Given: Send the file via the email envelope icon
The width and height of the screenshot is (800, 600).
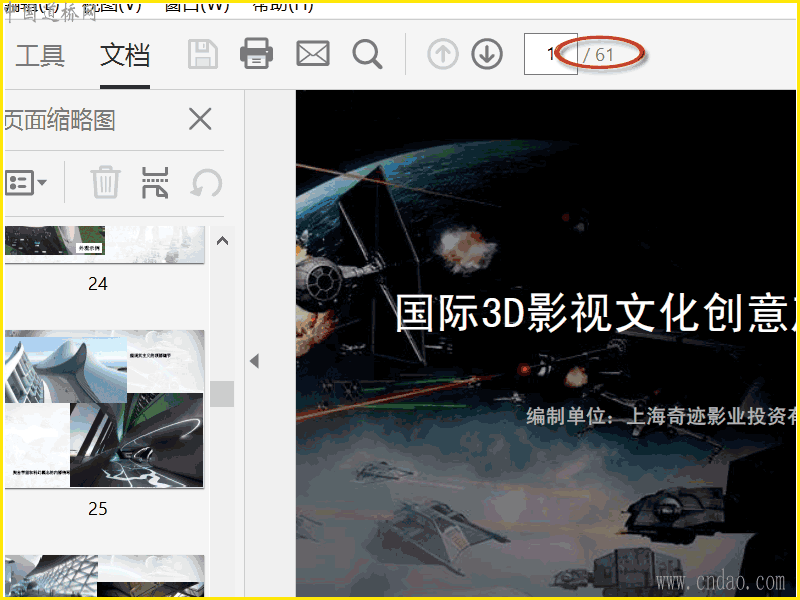Looking at the screenshot, I should [x=313, y=54].
